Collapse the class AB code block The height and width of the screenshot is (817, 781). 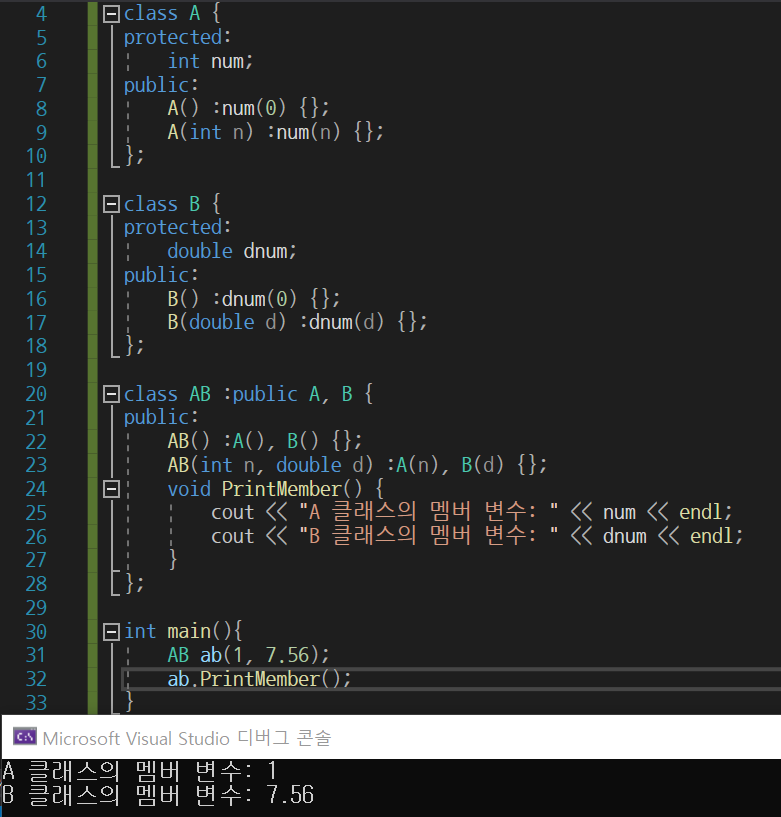[x=111, y=394]
